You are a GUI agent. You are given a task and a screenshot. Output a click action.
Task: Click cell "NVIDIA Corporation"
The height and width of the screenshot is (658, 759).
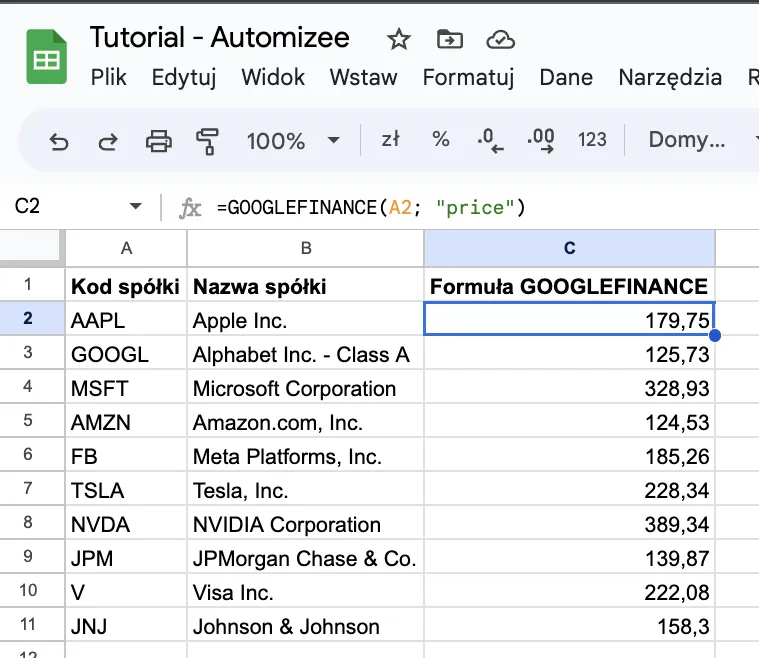(305, 522)
